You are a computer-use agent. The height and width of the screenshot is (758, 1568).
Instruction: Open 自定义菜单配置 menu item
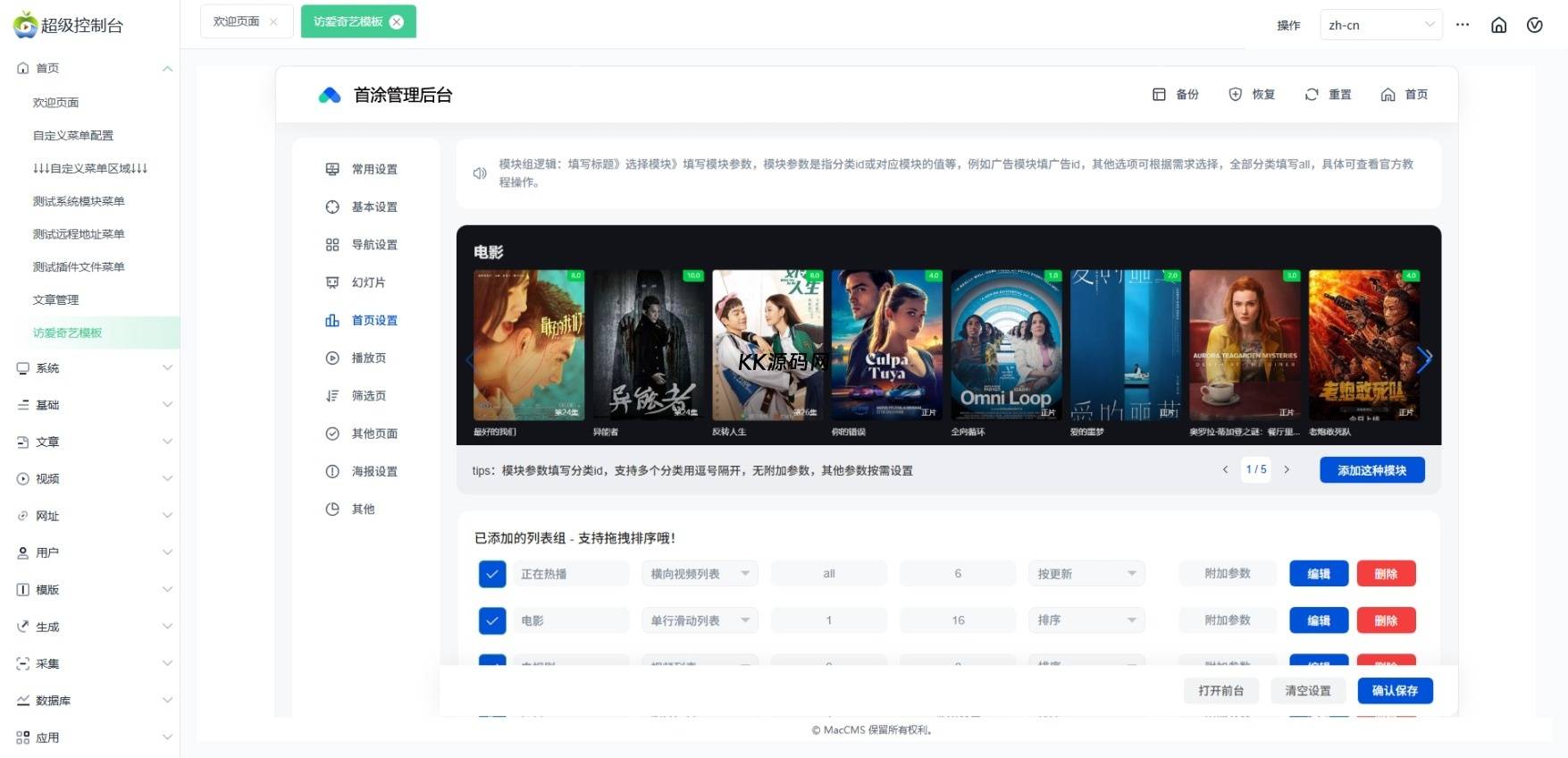click(x=73, y=136)
